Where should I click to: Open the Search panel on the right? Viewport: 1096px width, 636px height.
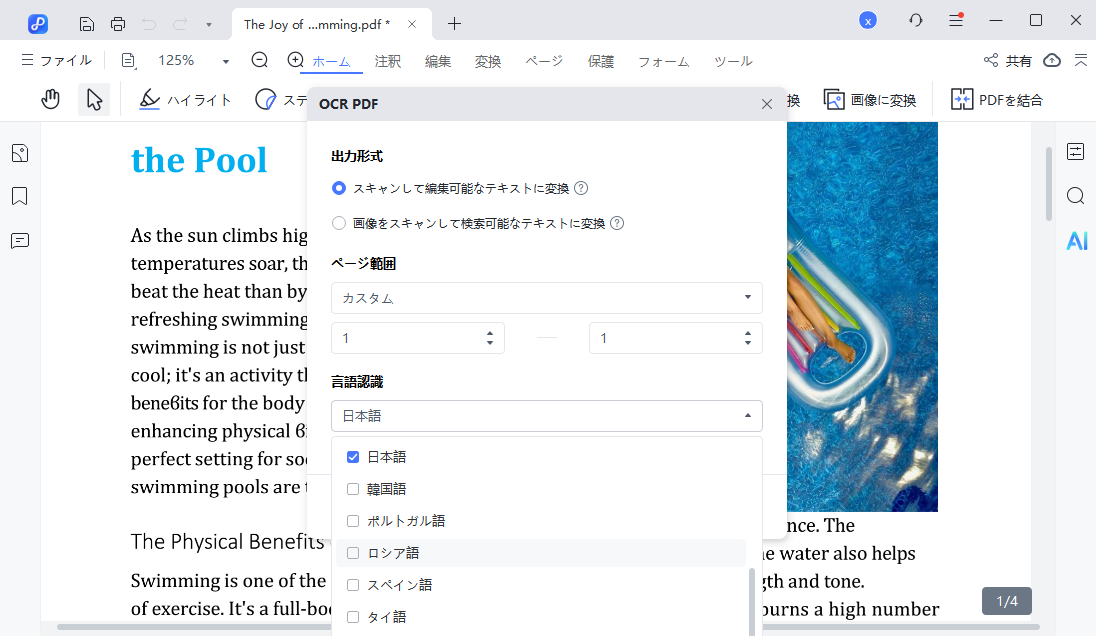[x=1075, y=196]
